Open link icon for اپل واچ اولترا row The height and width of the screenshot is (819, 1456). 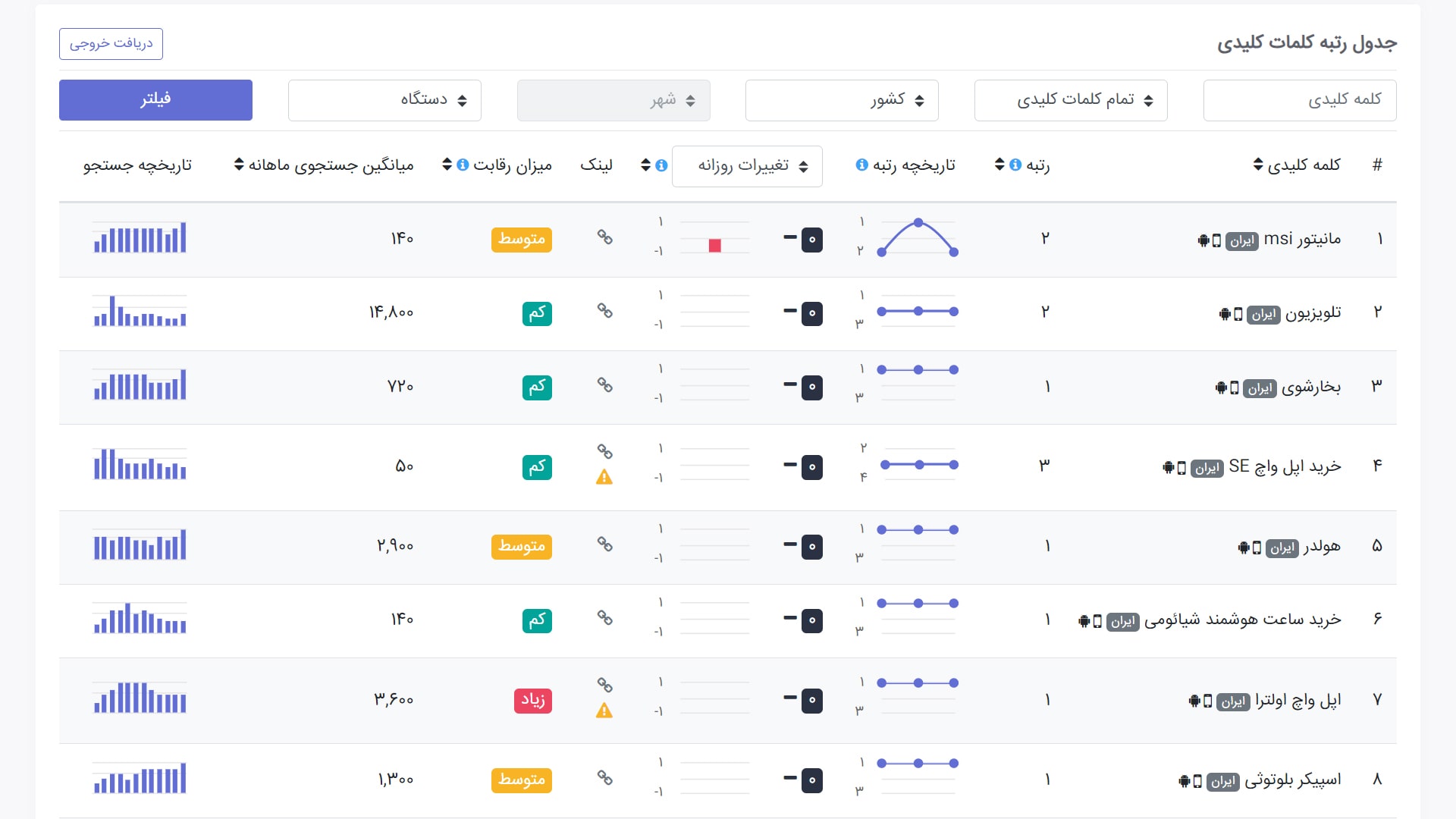click(x=604, y=686)
